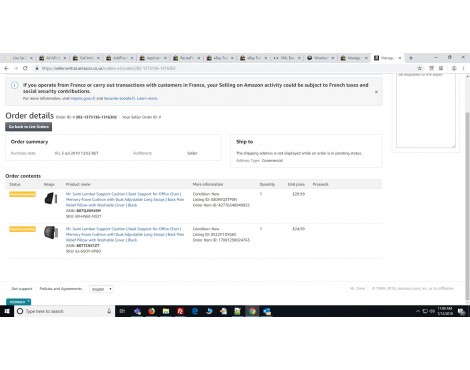Screen dimensions: 470x370
Task: Switch to the 'All API' browser tab
Action: tap(52, 58)
